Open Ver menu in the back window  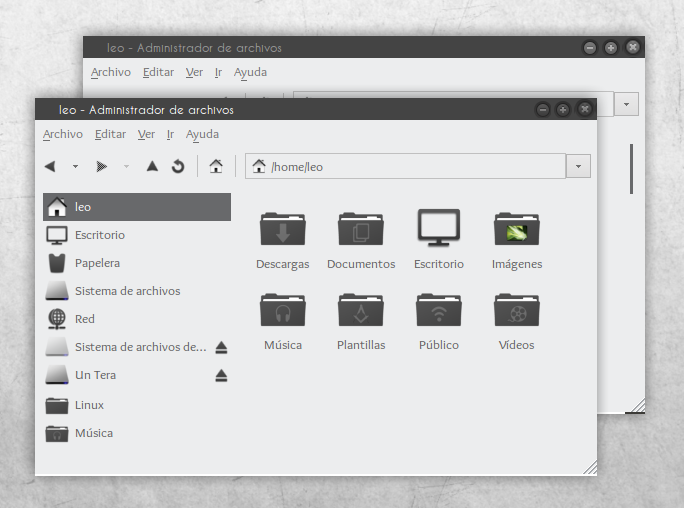tap(194, 72)
